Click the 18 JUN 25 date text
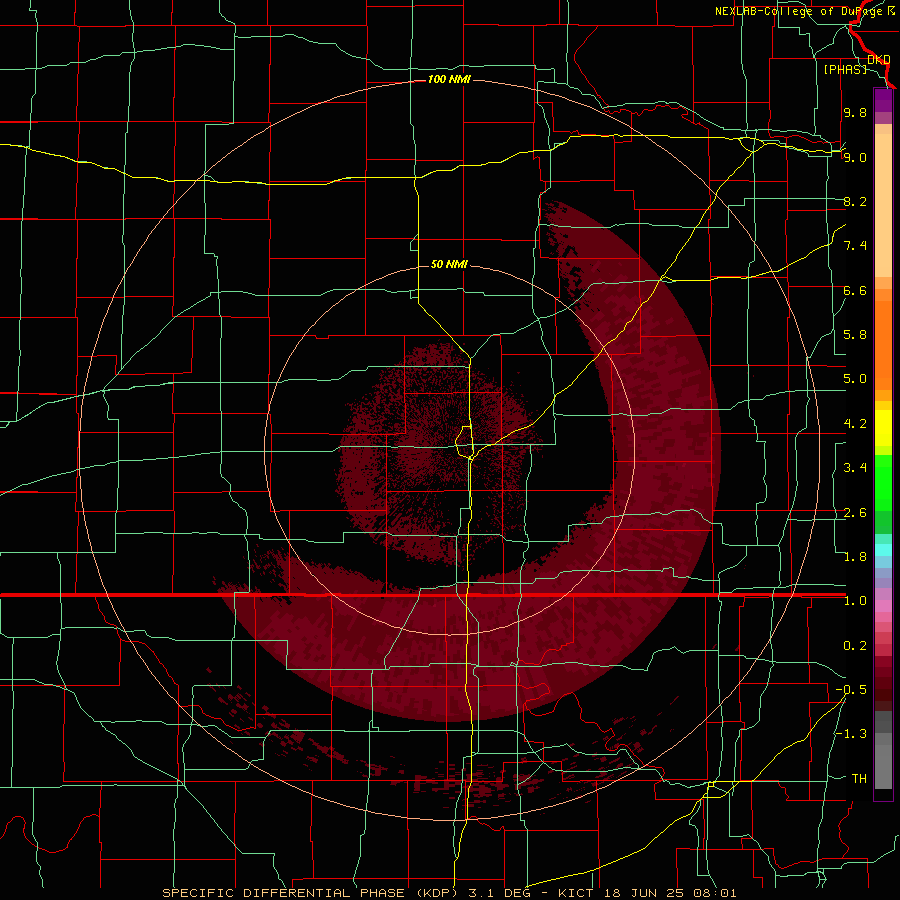Screen dimensions: 900x900 tap(643, 893)
